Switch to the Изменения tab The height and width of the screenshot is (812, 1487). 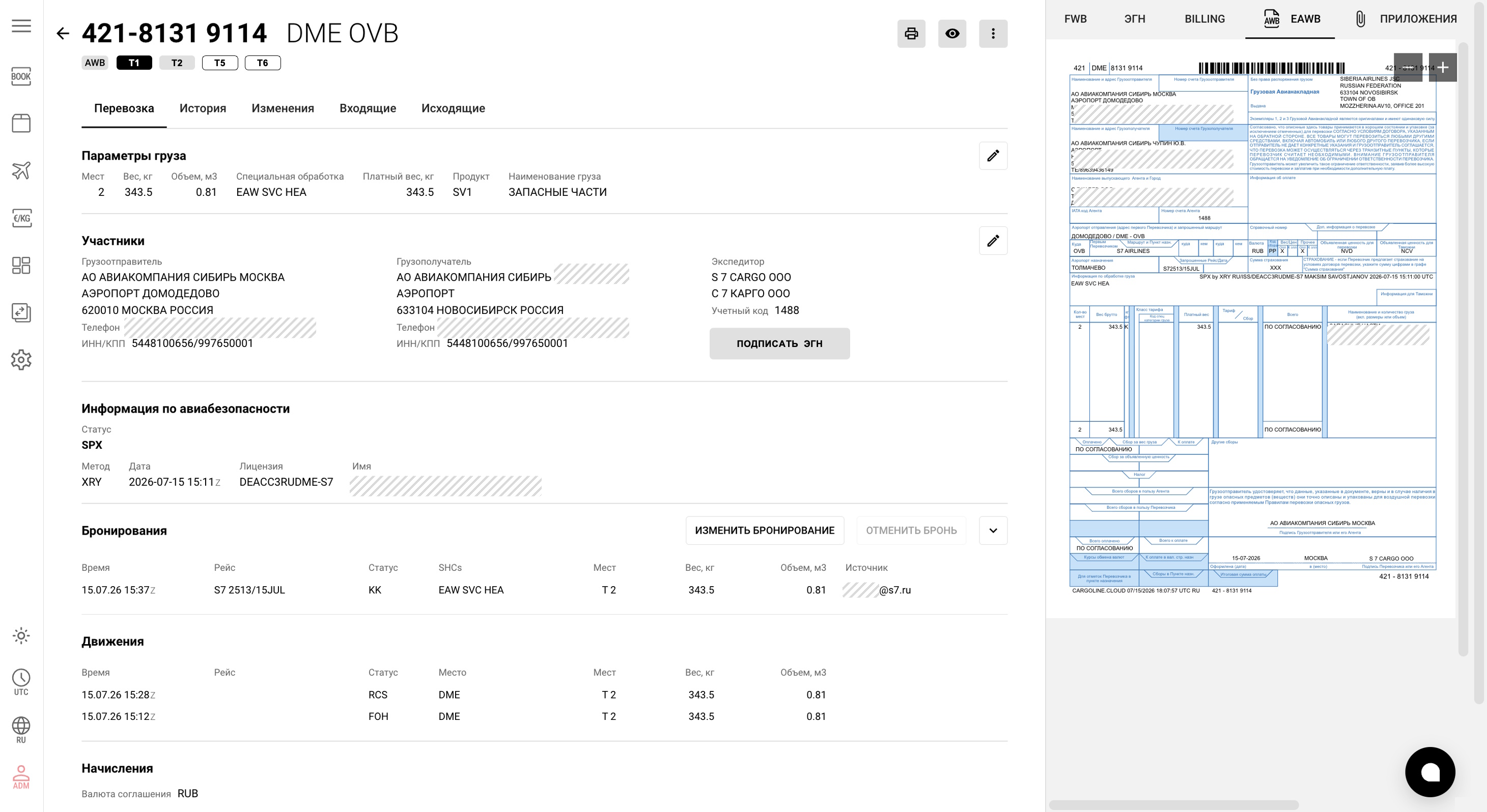click(x=283, y=108)
